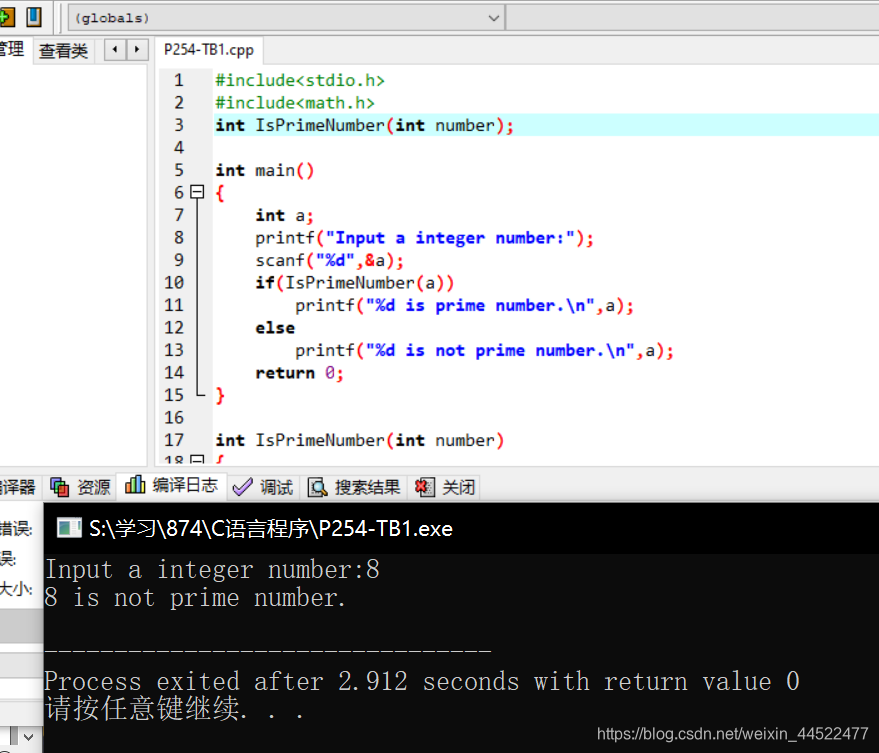
Task: Click the 'Input a integer number:8' console line
Action: click(x=212, y=570)
